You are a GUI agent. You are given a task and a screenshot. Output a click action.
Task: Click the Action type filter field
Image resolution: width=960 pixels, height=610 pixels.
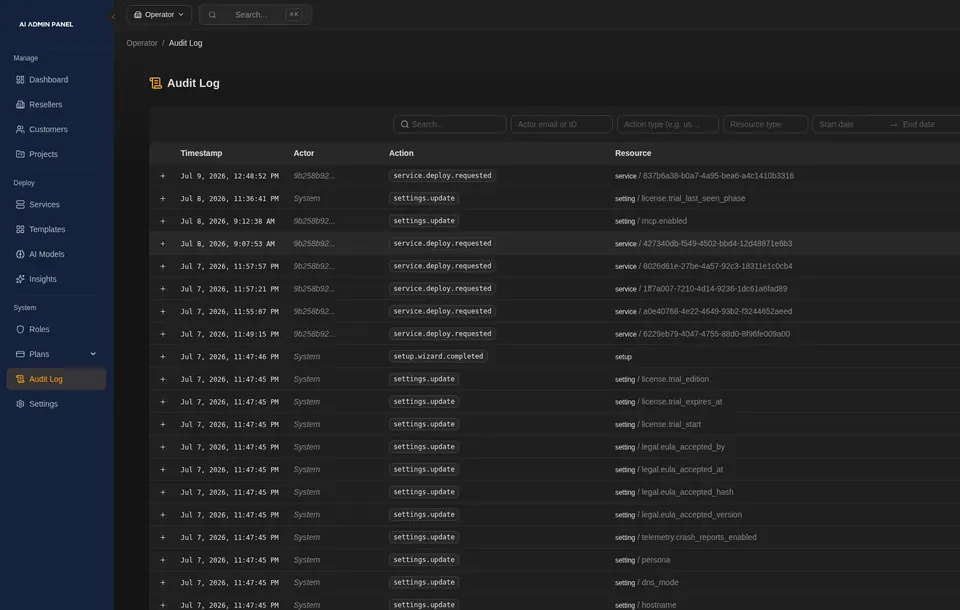click(668, 124)
